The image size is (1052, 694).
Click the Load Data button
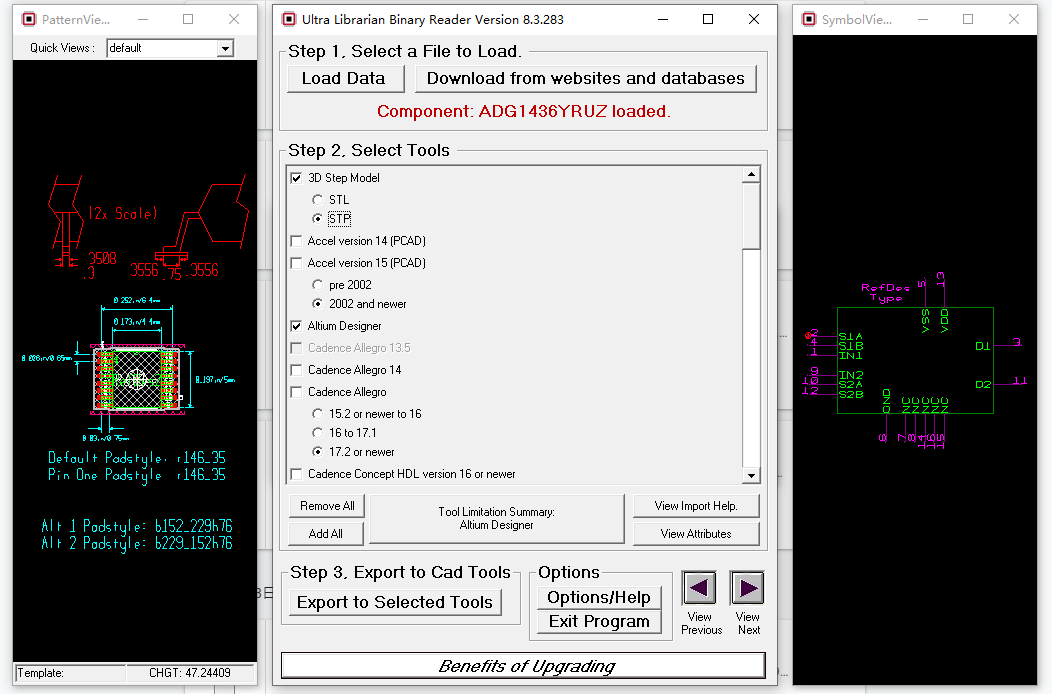point(346,79)
